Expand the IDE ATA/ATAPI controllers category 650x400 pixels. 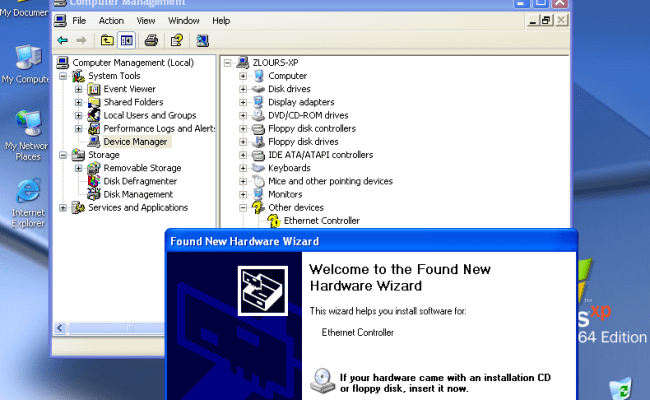click(243, 155)
